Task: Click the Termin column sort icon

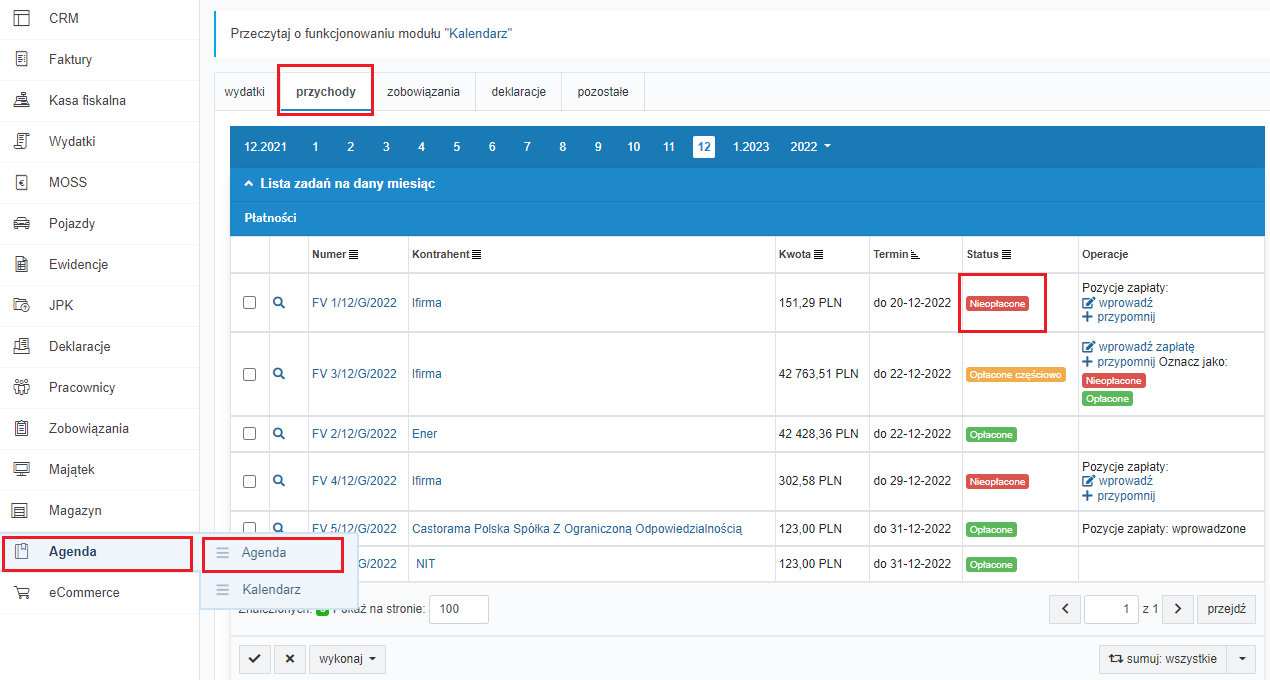Action: coord(915,255)
